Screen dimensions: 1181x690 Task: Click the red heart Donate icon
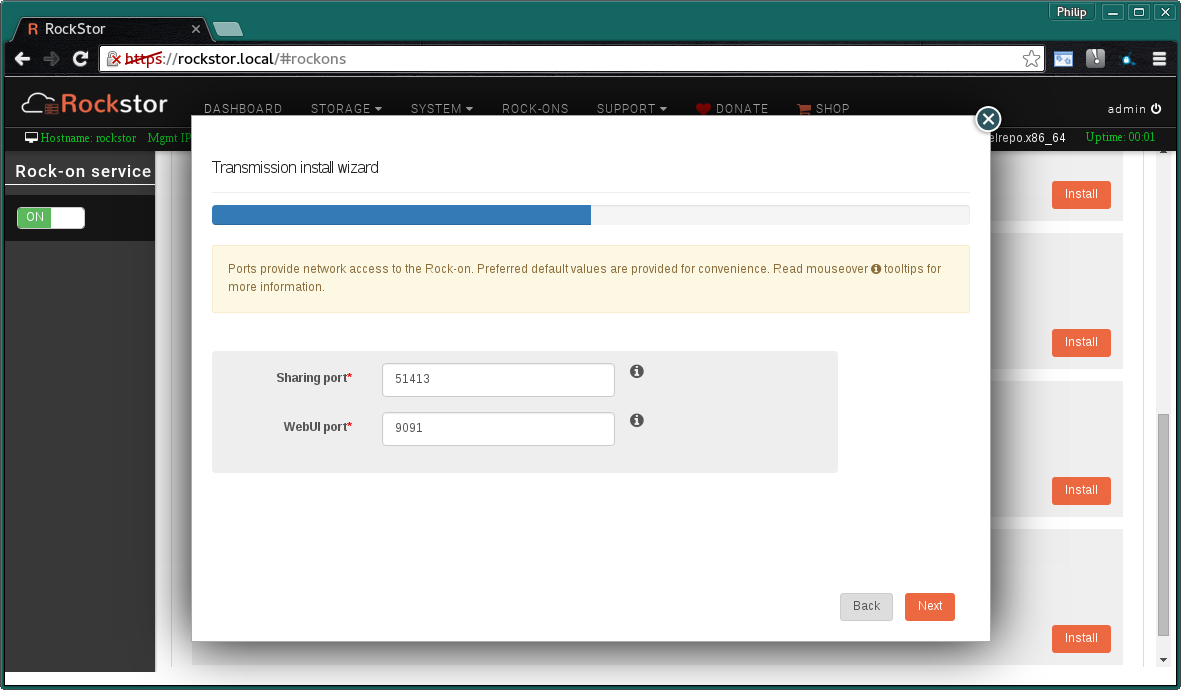(x=703, y=108)
